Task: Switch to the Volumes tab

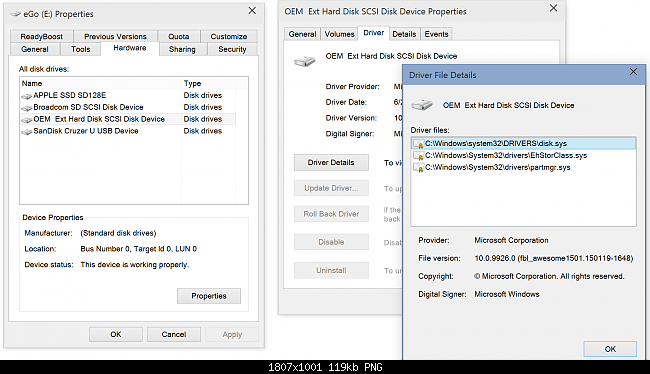Action: point(339,34)
